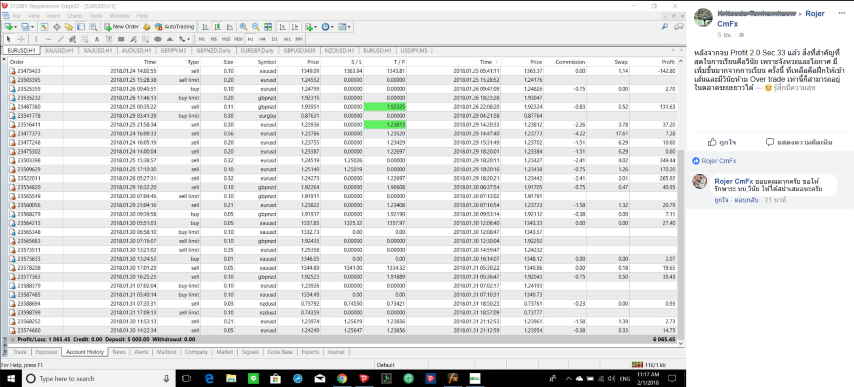
Task: Open the Templates dropdown
Action: 344,27
